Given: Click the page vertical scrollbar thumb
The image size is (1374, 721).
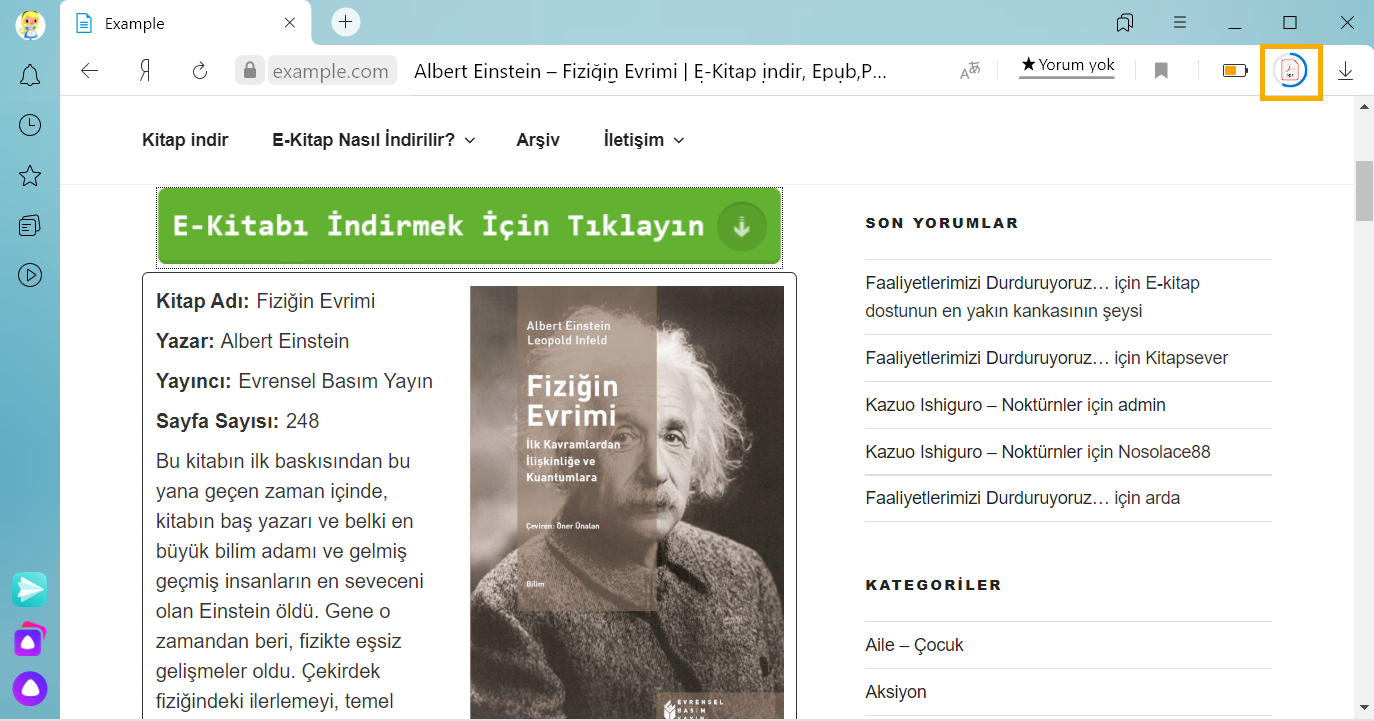Looking at the screenshot, I should (x=1364, y=189).
